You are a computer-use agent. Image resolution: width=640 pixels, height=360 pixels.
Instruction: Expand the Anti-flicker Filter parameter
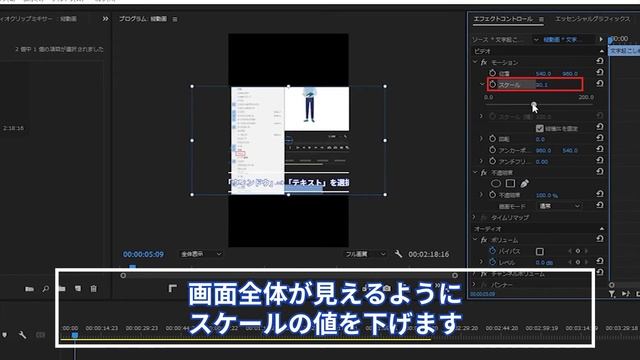pos(482,161)
